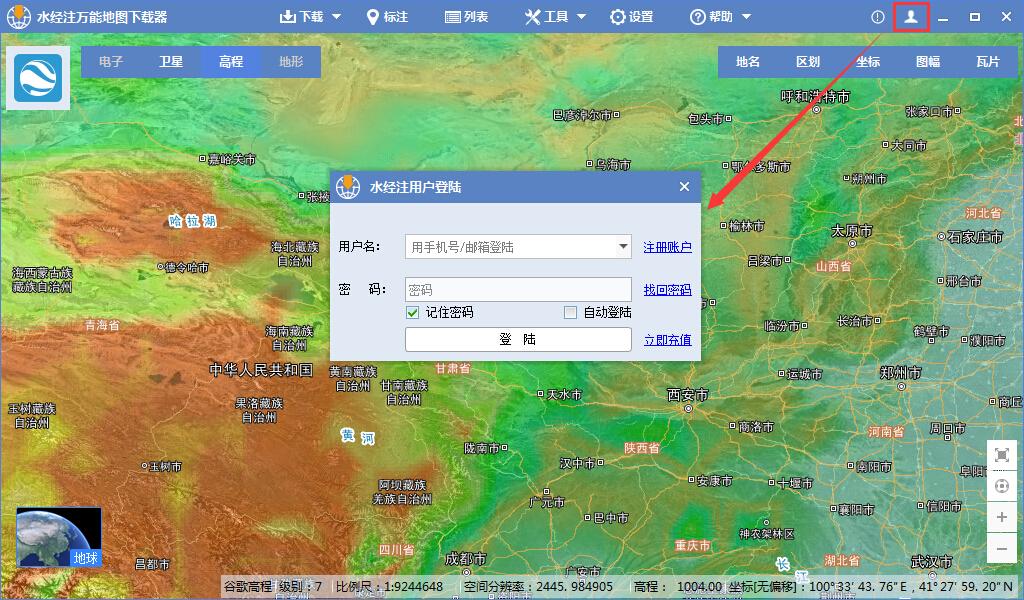Click the 中华人民共和国 map label
The image size is (1024, 600).
[261, 370]
